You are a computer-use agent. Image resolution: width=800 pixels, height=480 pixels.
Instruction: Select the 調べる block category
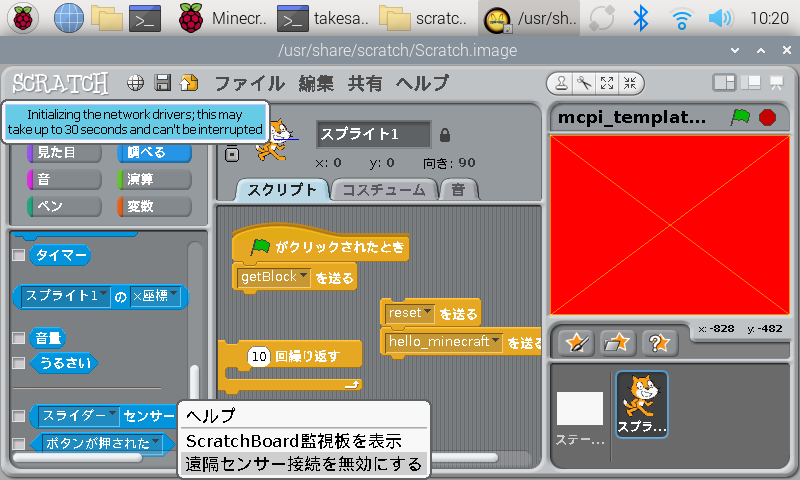[154, 153]
